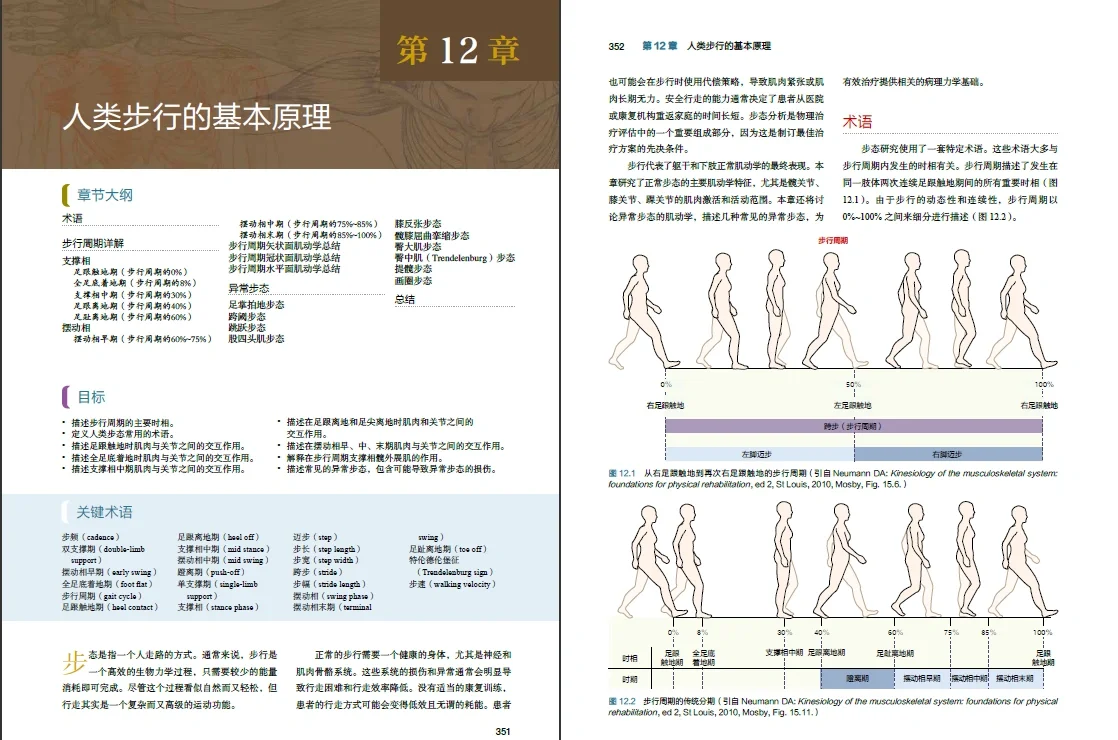
Task: Click the outline row '步行周期矢状面肌动学总结'
Action: pos(284,246)
